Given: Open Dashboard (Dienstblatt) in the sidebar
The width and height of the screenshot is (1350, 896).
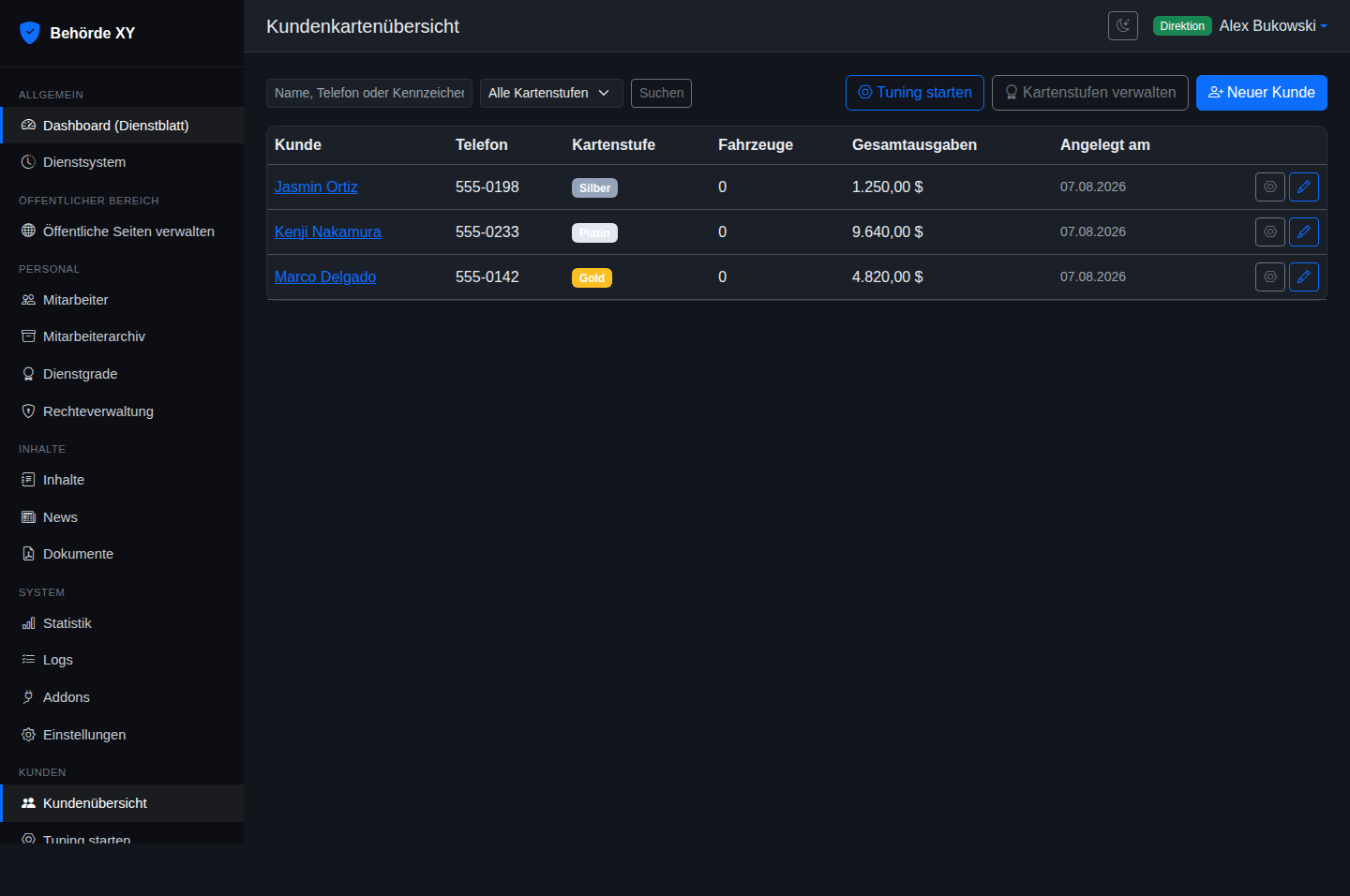Looking at the screenshot, I should [x=122, y=126].
